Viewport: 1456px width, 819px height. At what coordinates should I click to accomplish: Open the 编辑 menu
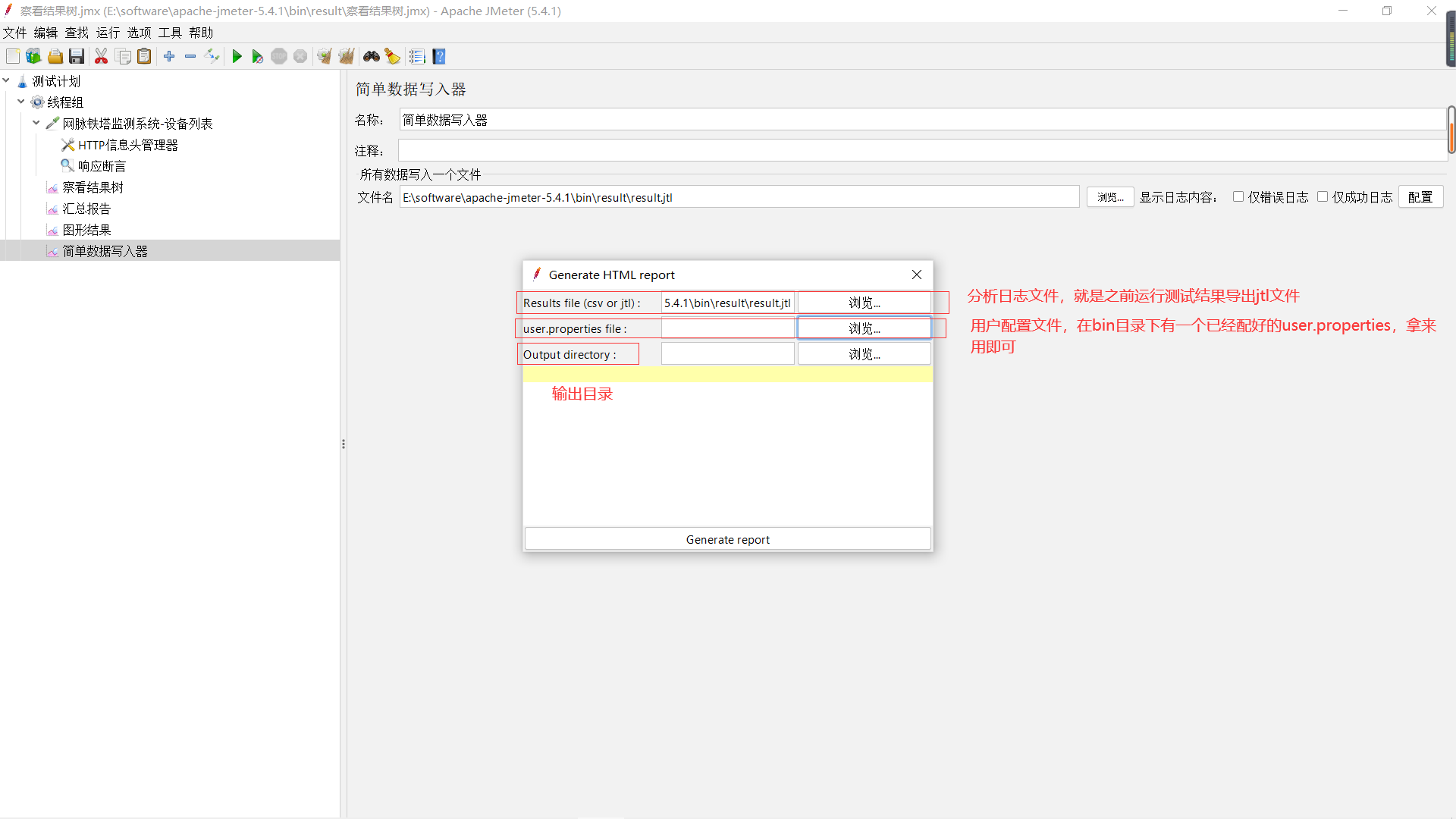pyautogui.click(x=45, y=33)
